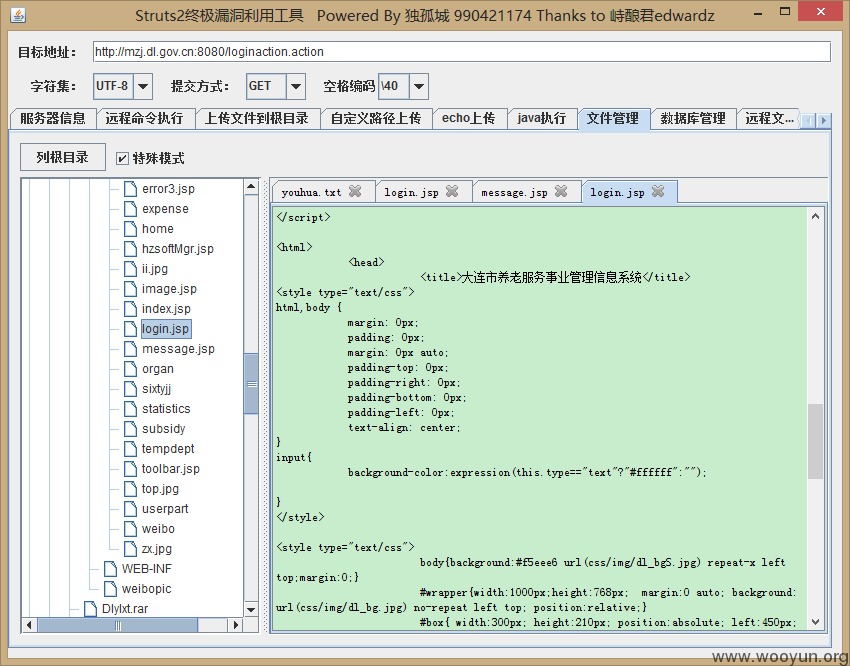
Task: Switch to the 服务器信息 tab
Action: pos(53,119)
